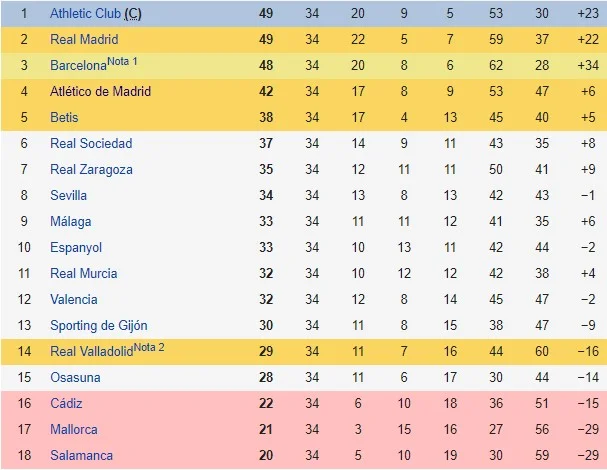Click the Real Sociedad link
This screenshot has height=470, width=607.
91,144
